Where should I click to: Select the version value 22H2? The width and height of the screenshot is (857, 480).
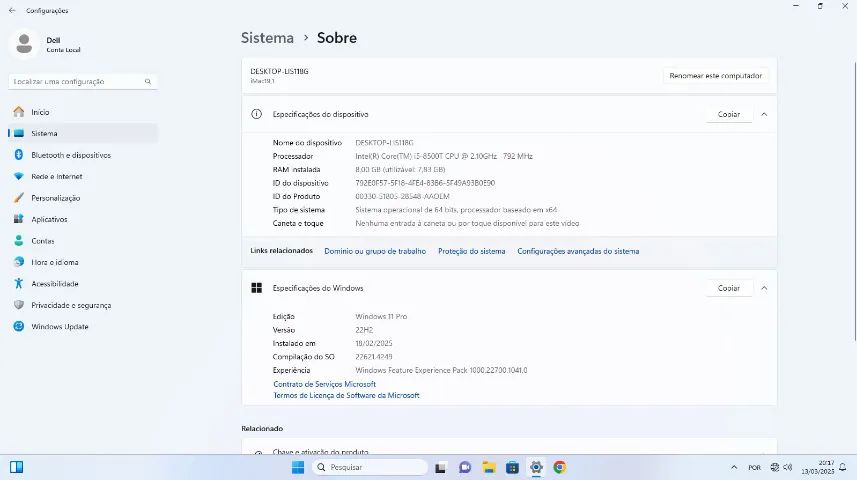pos(364,330)
